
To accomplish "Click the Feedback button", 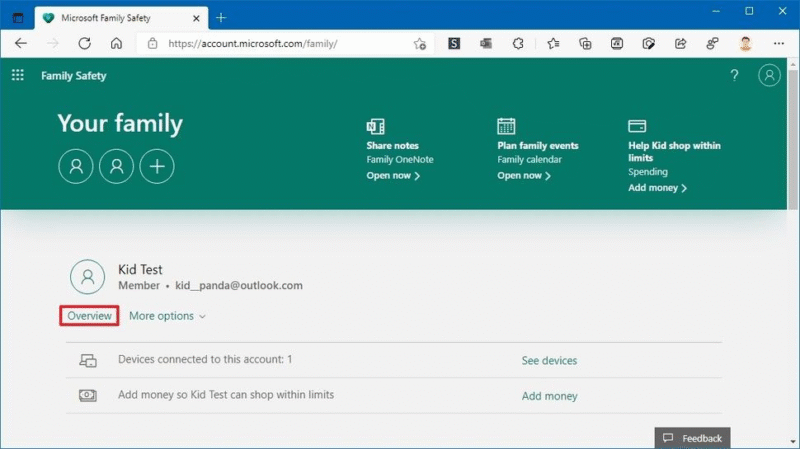I will click(692, 438).
